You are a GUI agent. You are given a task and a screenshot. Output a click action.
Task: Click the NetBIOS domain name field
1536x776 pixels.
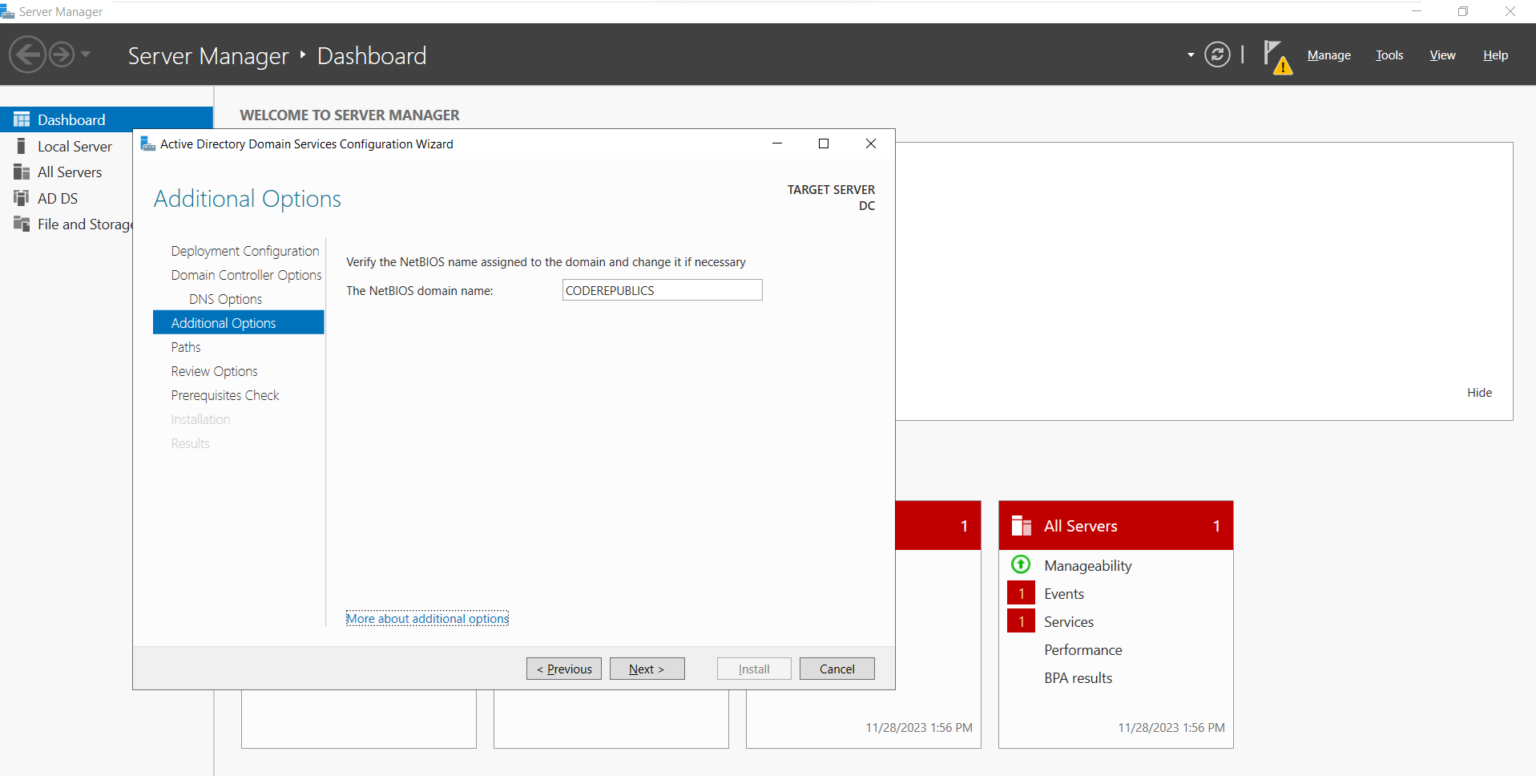(x=661, y=289)
